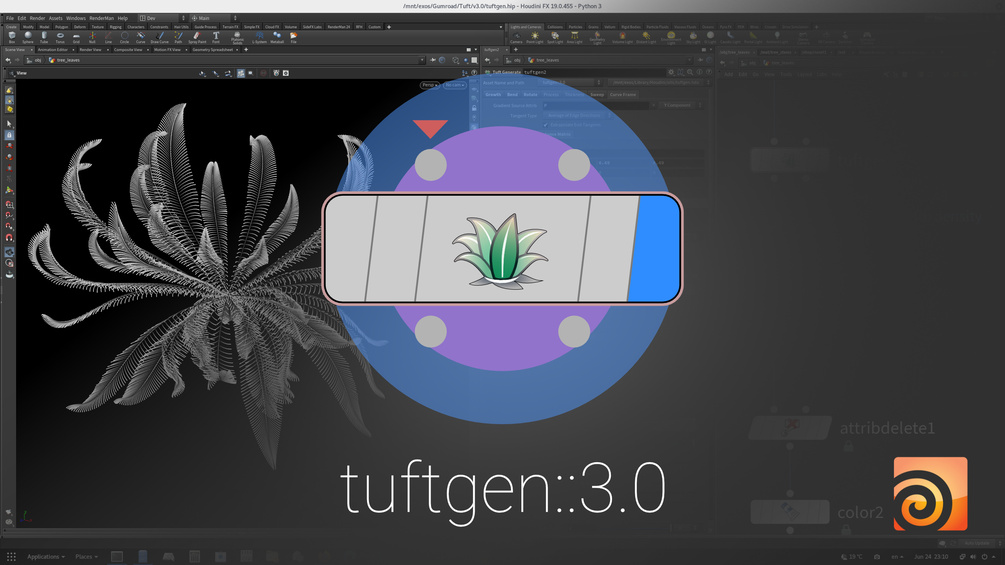Open the Render menu
The width and height of the screenshot is (1005, 565).
(x=37, y=18)
